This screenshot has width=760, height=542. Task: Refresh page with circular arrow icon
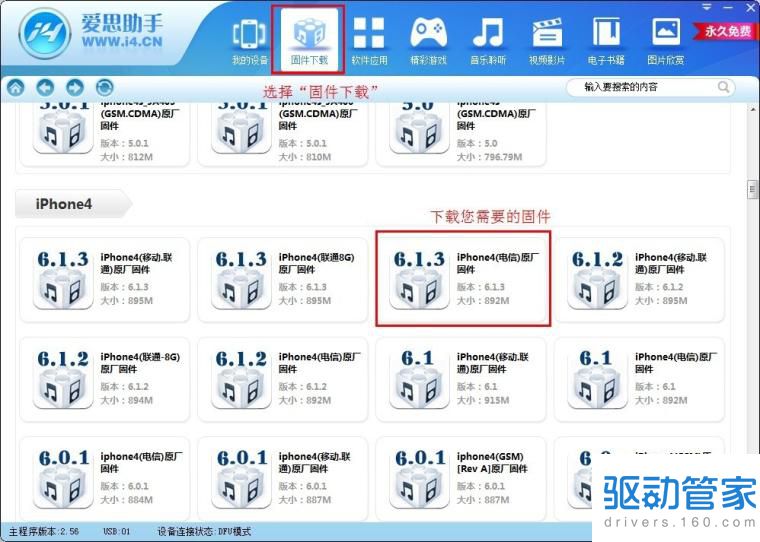105,88
